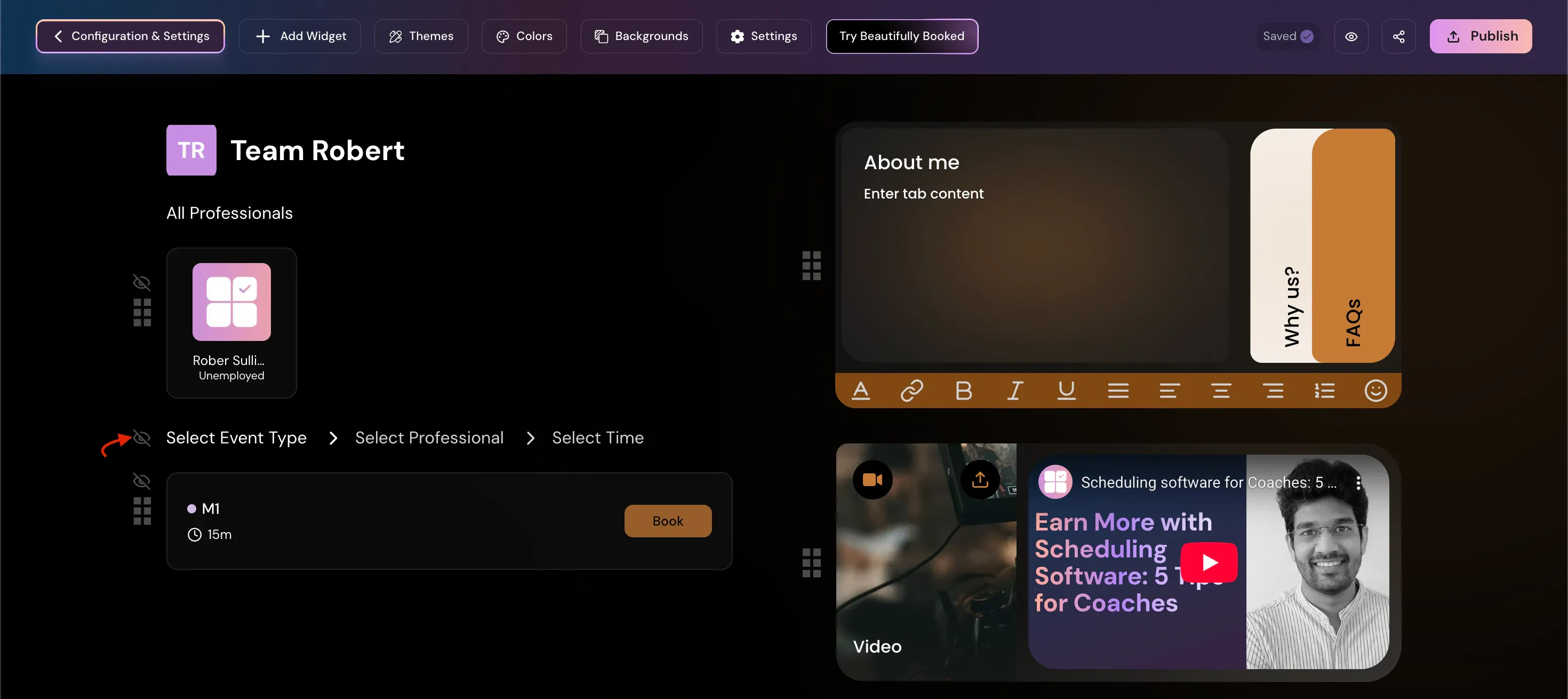Toggle visibility of the Select Event Type breadcrumb
Screen dimensions: 1568x699
pos(142,438)
